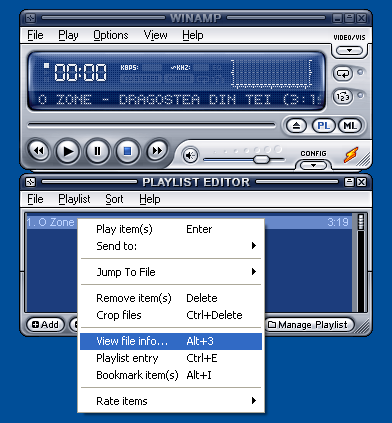This screenshot has width=392, height=423.
Task: Toggle the repeat button
Action: pos(342,73)
